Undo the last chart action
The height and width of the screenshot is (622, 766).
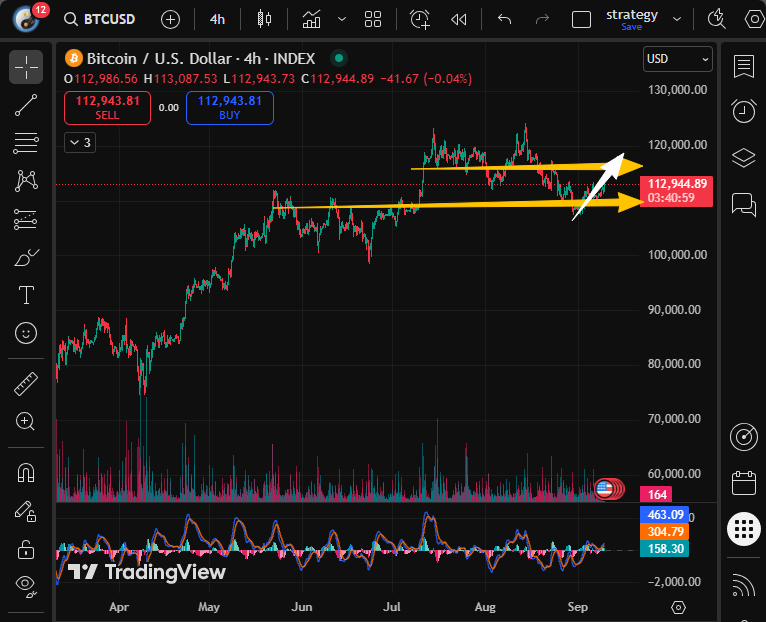tap(504, 20)
